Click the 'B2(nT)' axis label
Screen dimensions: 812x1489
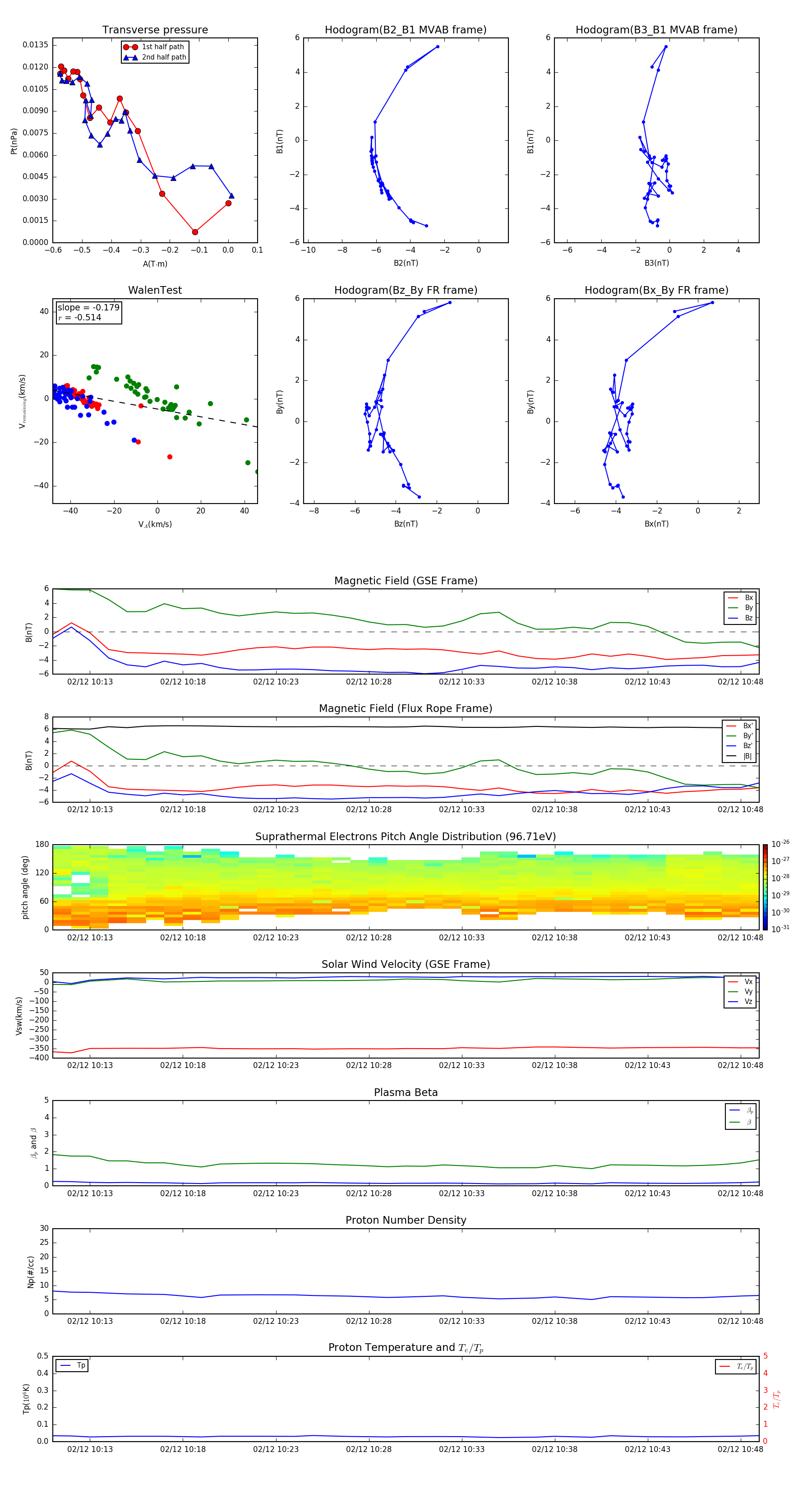coord(406,263)
